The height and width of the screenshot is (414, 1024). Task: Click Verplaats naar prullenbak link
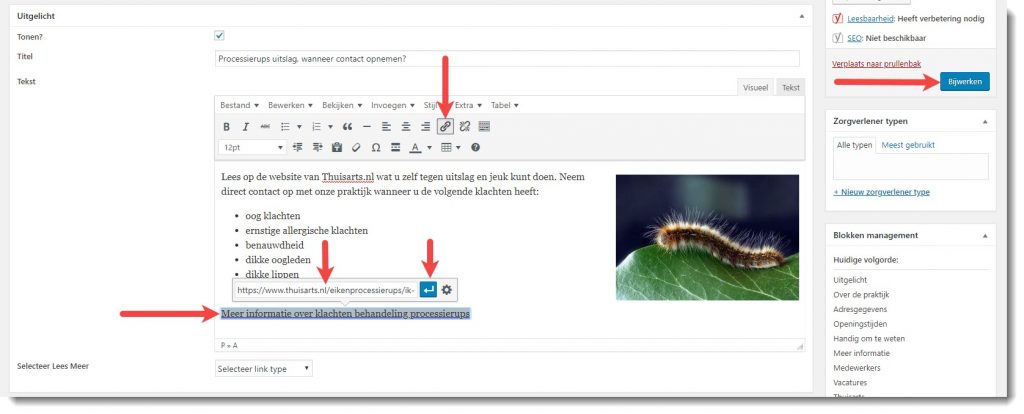pos(876,64)
